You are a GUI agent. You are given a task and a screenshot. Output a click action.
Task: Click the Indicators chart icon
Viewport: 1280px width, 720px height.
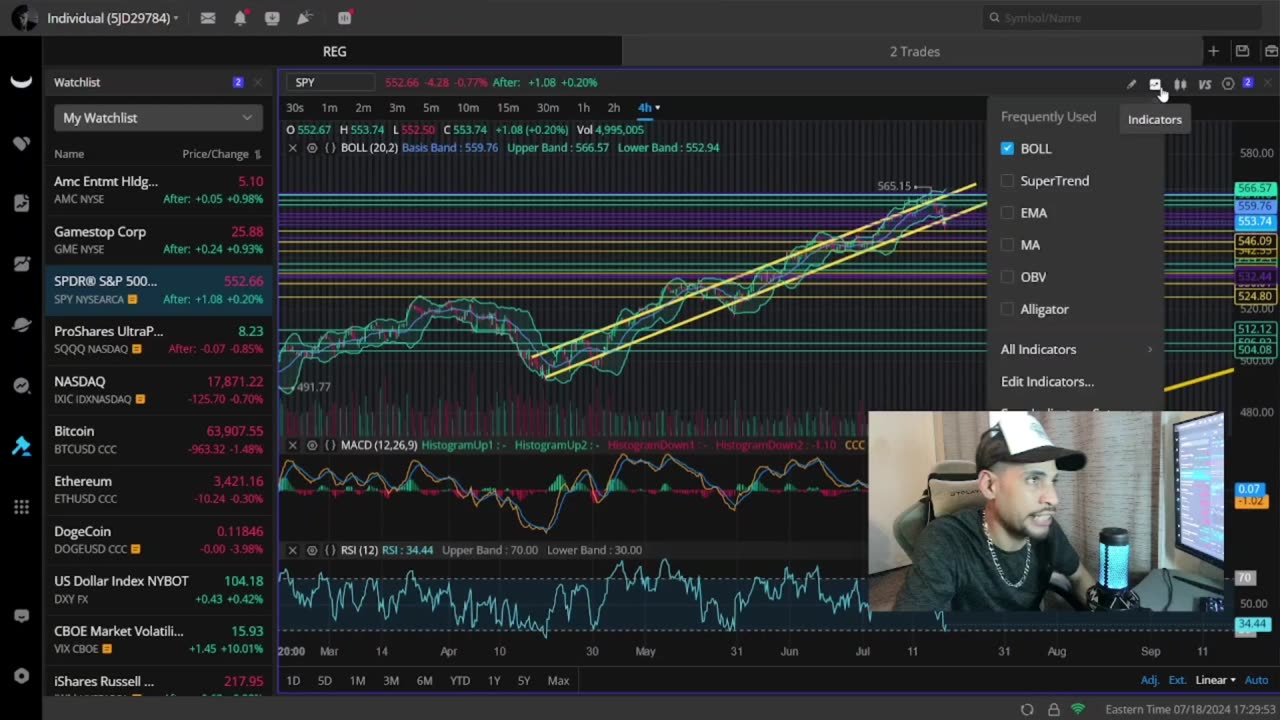click(1155, 84)
